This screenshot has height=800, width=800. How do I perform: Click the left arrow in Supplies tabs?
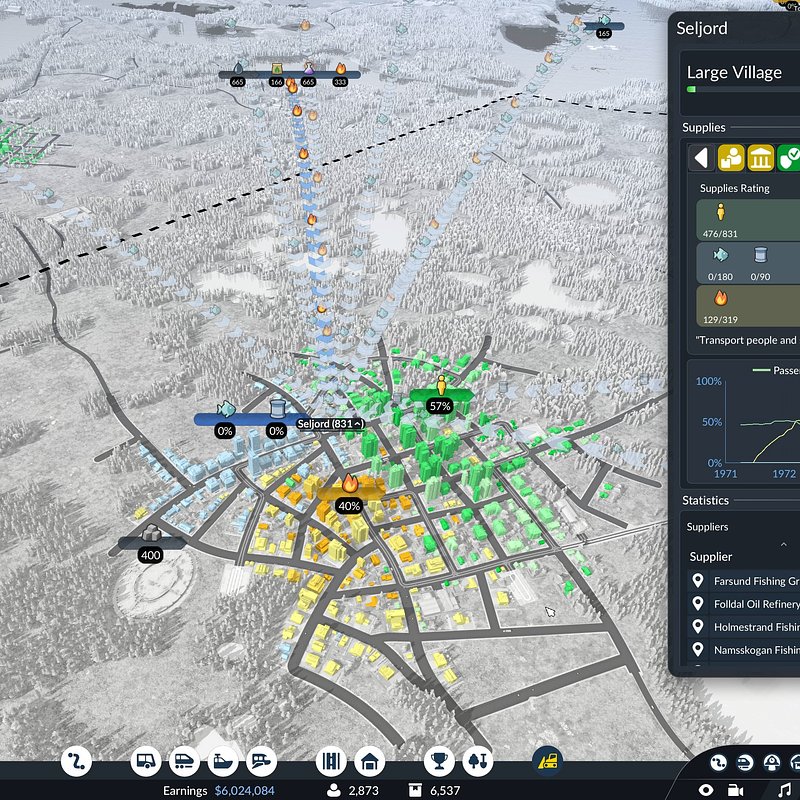702,158
